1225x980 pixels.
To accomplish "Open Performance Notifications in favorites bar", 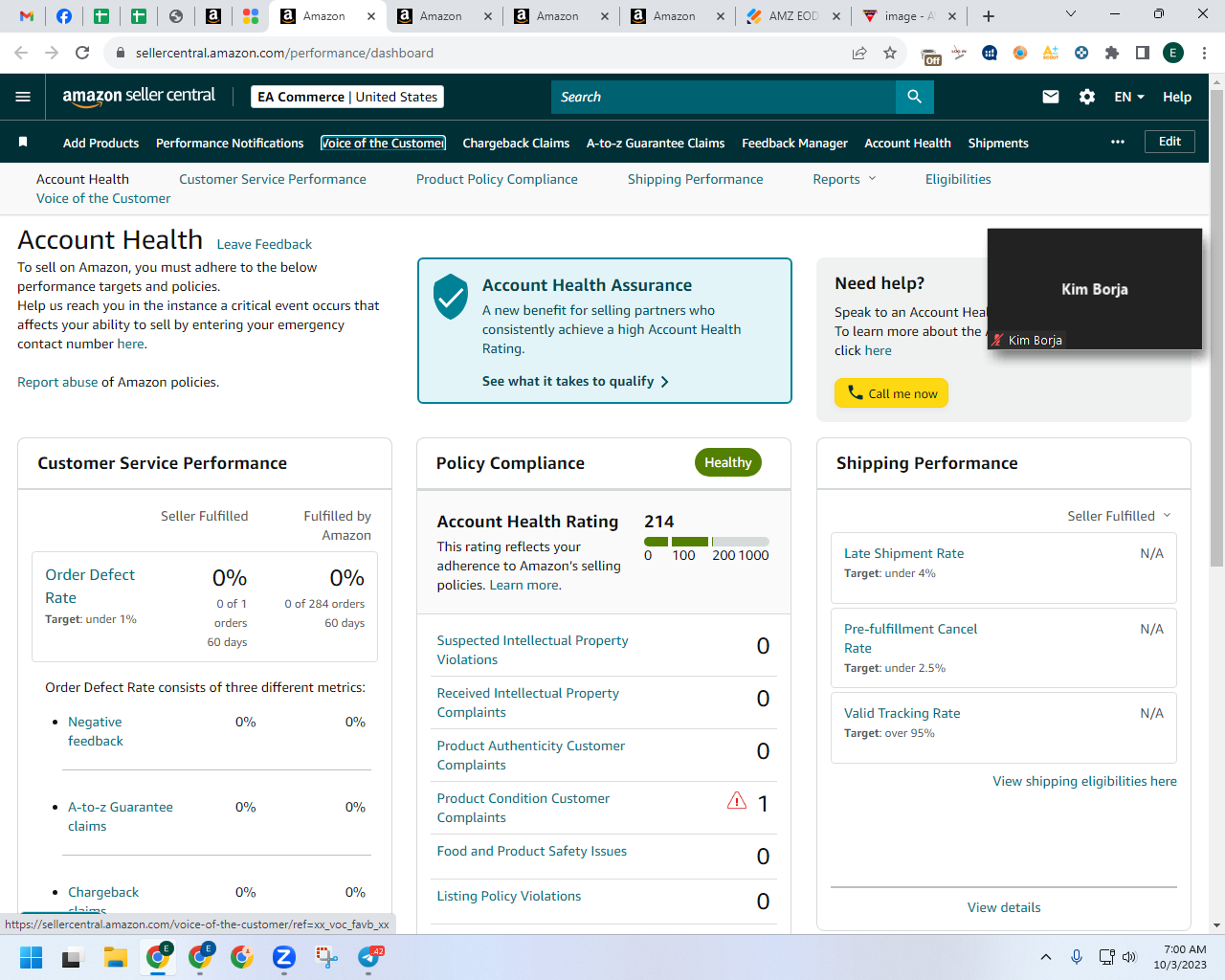I will click(230, 143).
